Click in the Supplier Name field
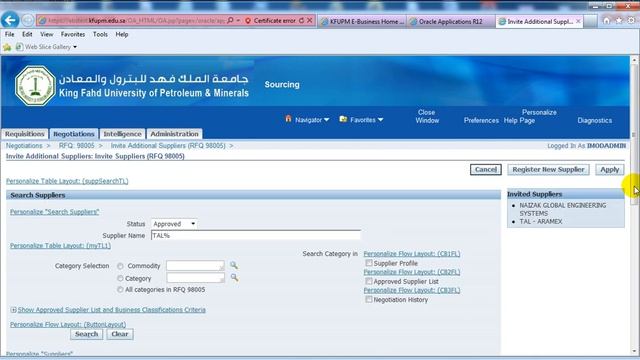 tap(256, 235)
